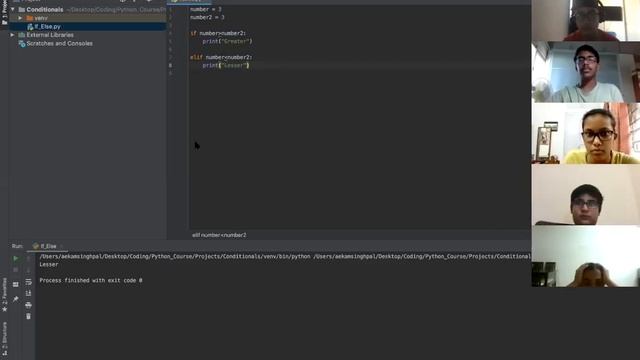Select Scratches and Consoles in project tree

point(59,44)
